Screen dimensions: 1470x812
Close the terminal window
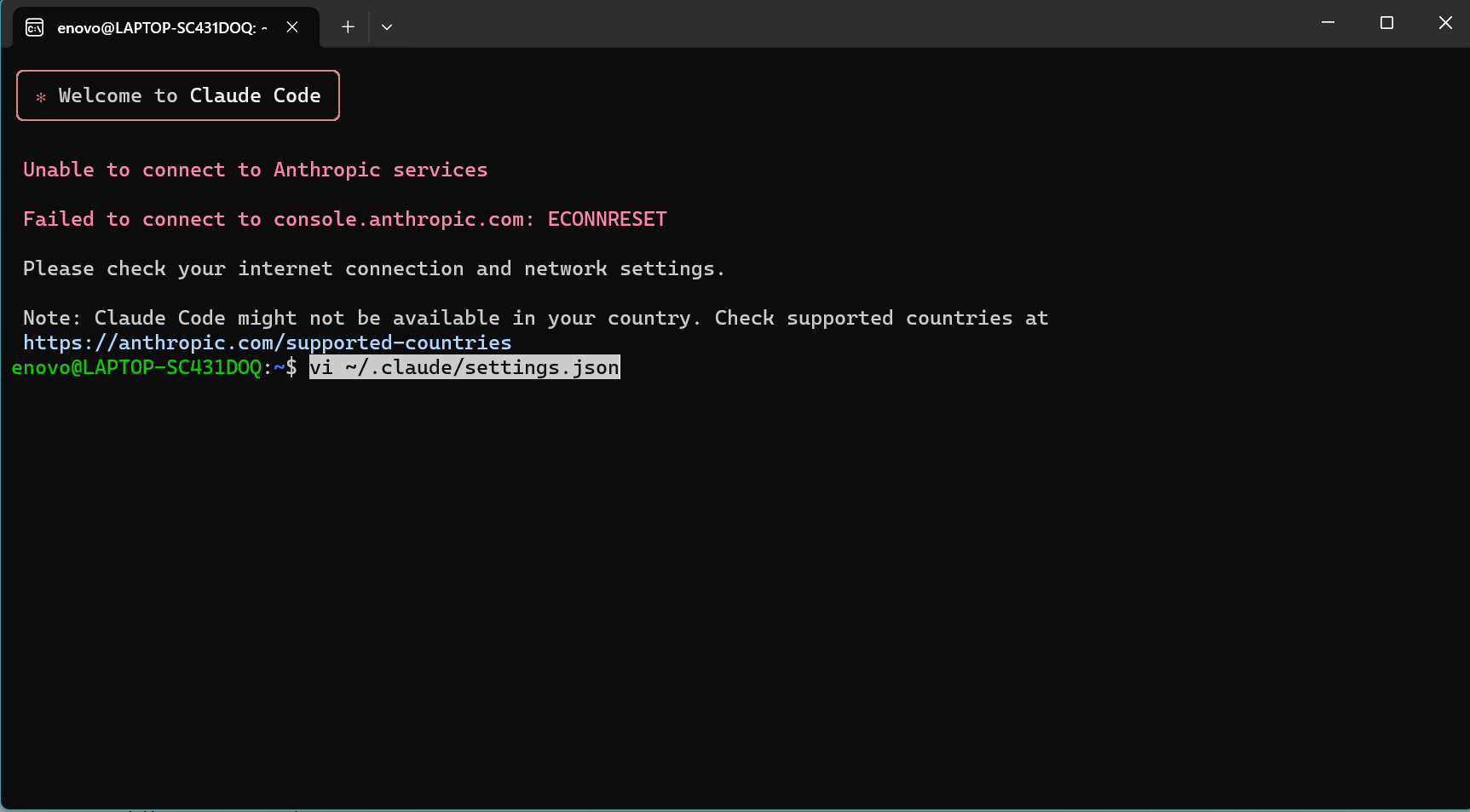pos(1445,23)
